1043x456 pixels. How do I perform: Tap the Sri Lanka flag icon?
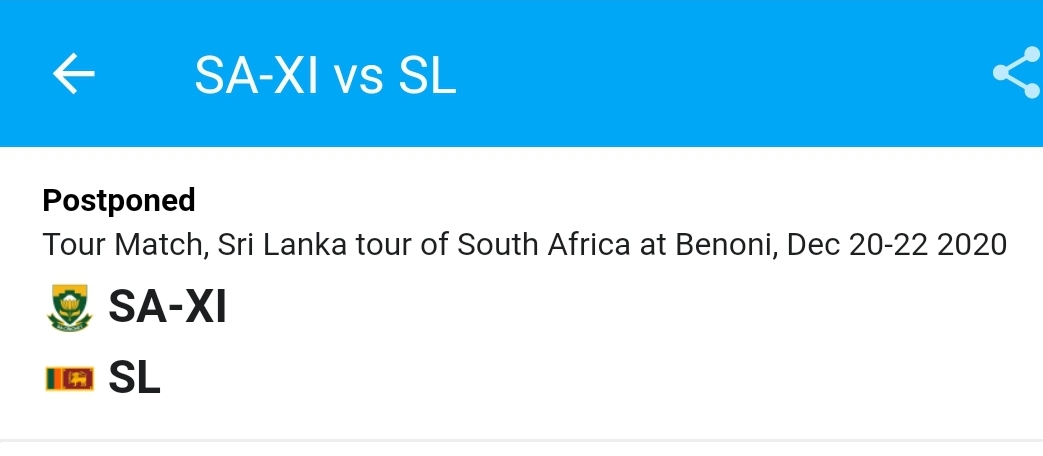69,378
